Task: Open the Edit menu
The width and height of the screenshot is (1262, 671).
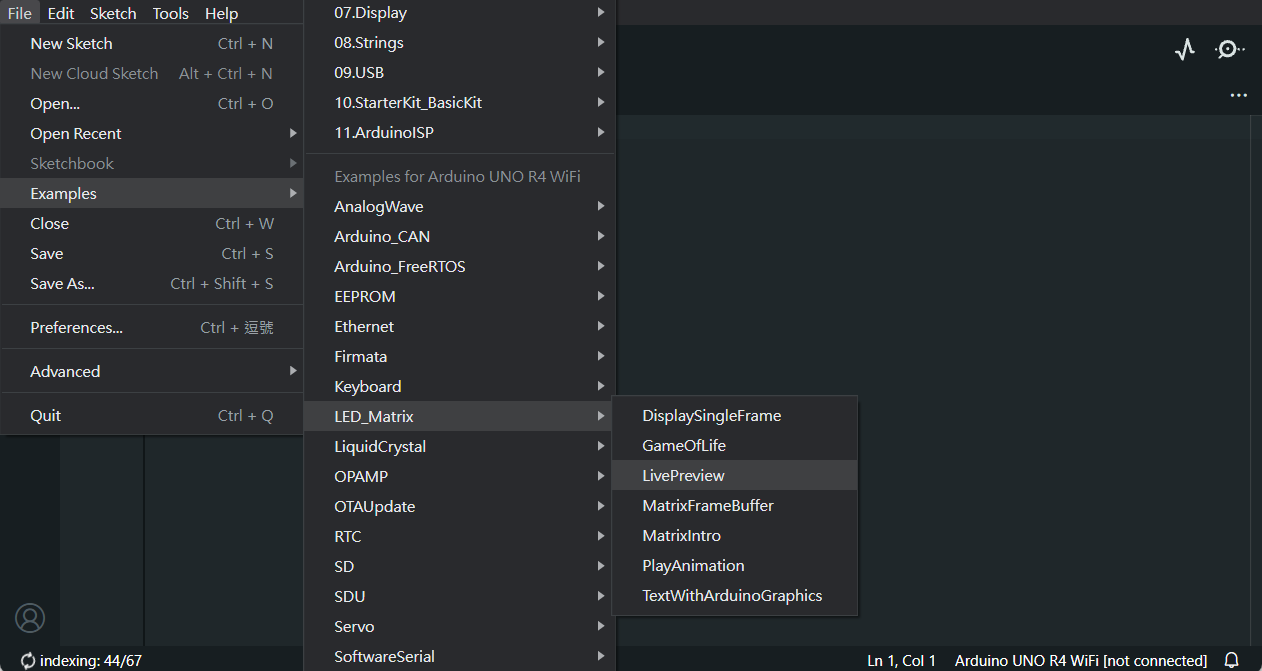Action: (x=61, y=13)
